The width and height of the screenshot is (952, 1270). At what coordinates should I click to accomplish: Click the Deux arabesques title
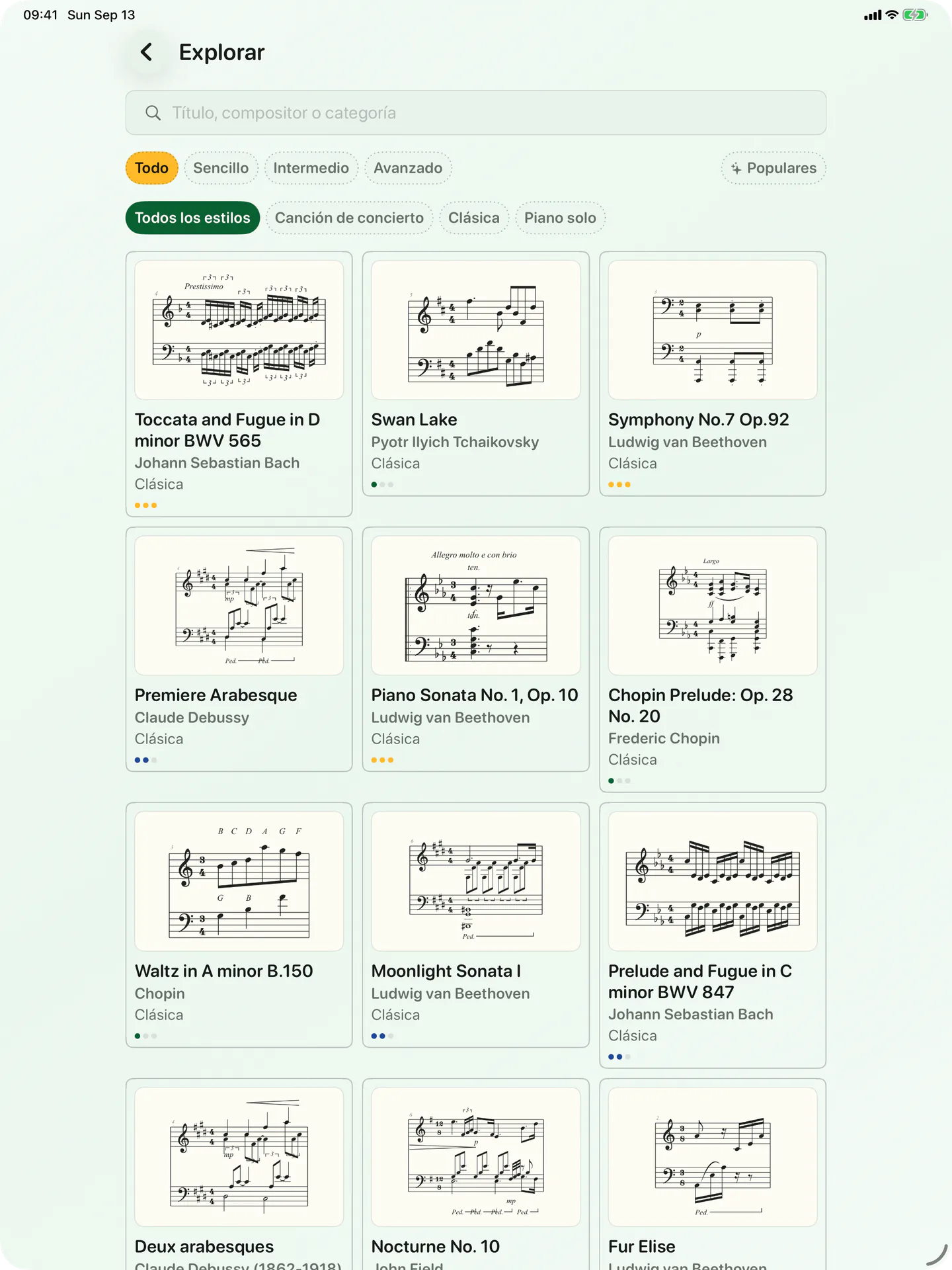[204, 1247]
